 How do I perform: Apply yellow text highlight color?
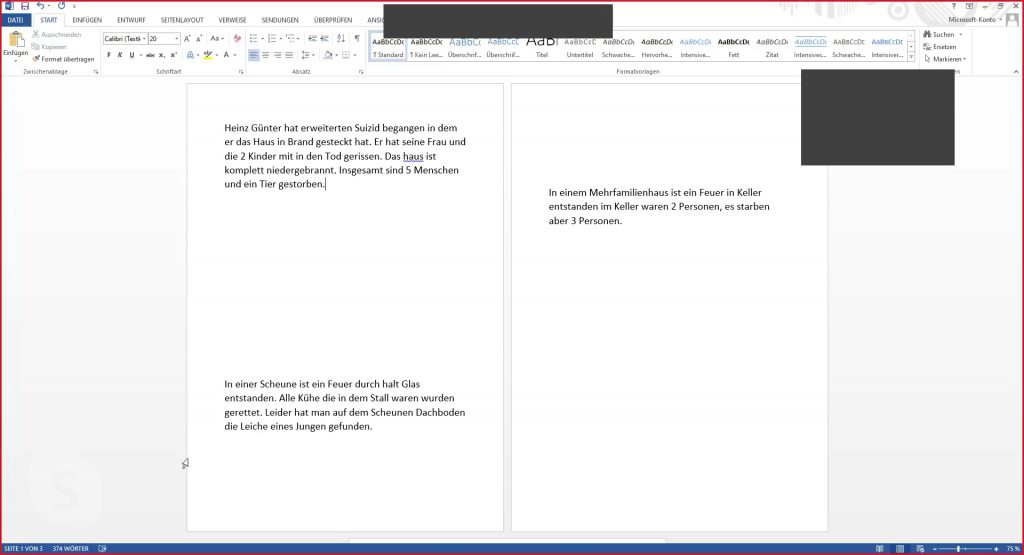208,56
